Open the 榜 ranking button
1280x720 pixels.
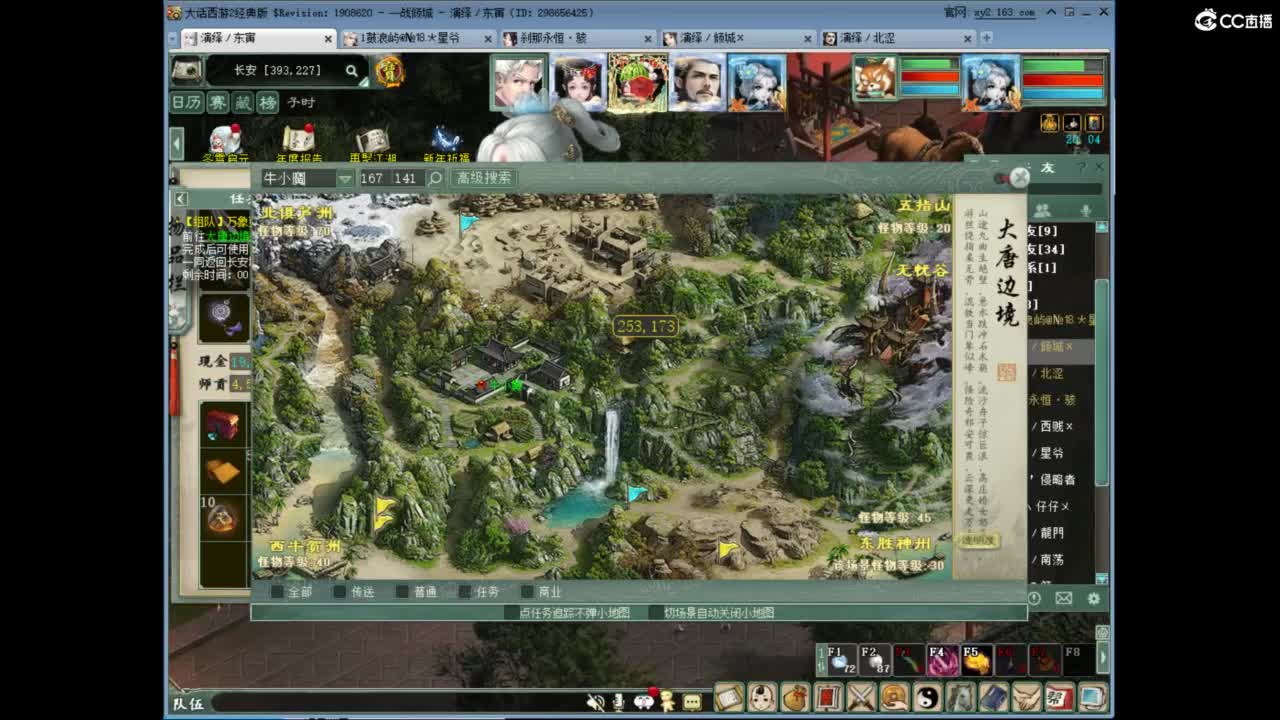[x=267, y=102]
